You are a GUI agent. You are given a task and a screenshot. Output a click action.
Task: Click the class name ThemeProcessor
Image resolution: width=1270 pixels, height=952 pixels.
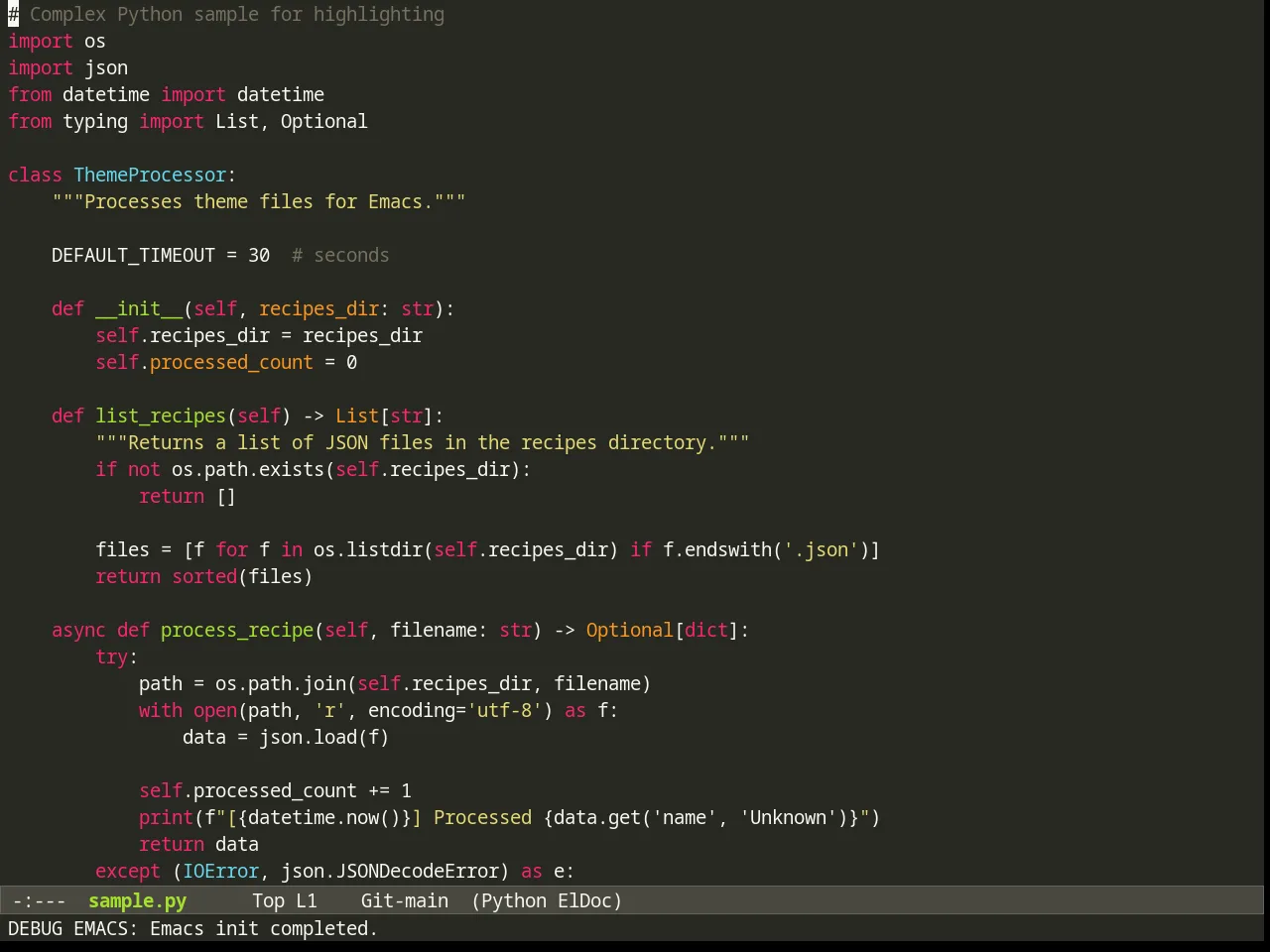pos(150,175)
